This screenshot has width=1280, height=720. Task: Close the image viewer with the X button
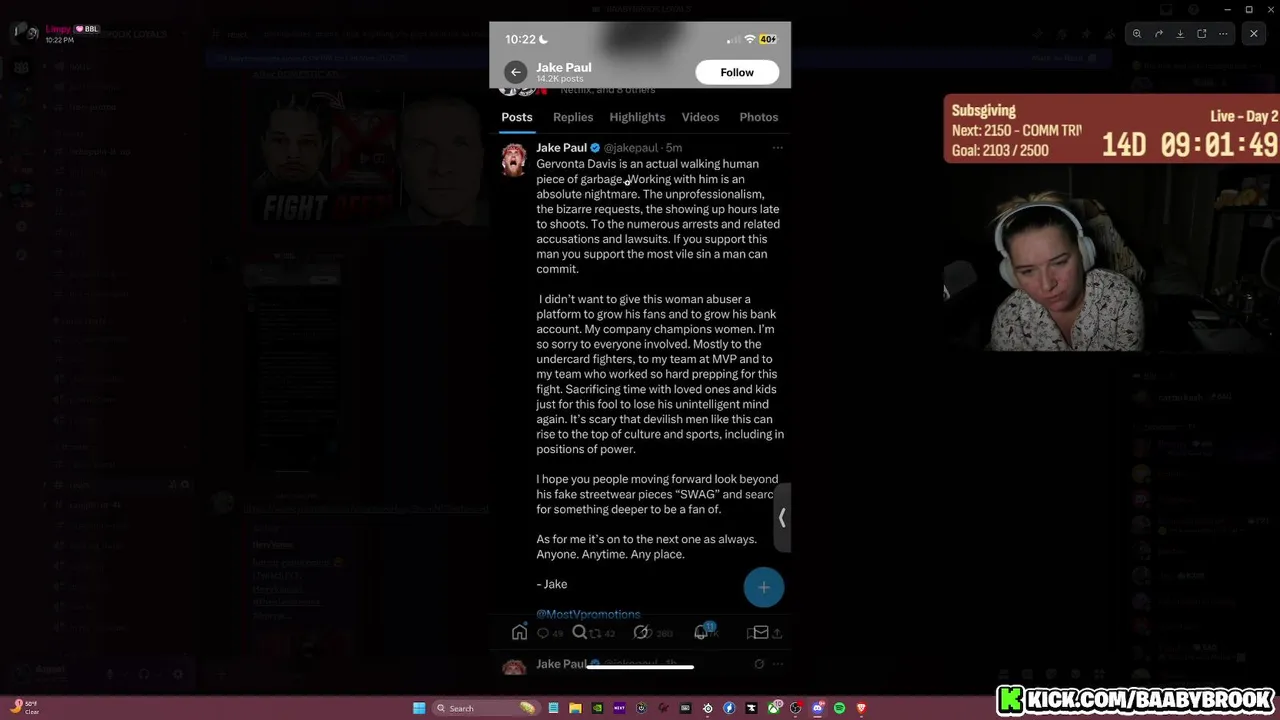pyautogui.click(x=1254, y=34)
